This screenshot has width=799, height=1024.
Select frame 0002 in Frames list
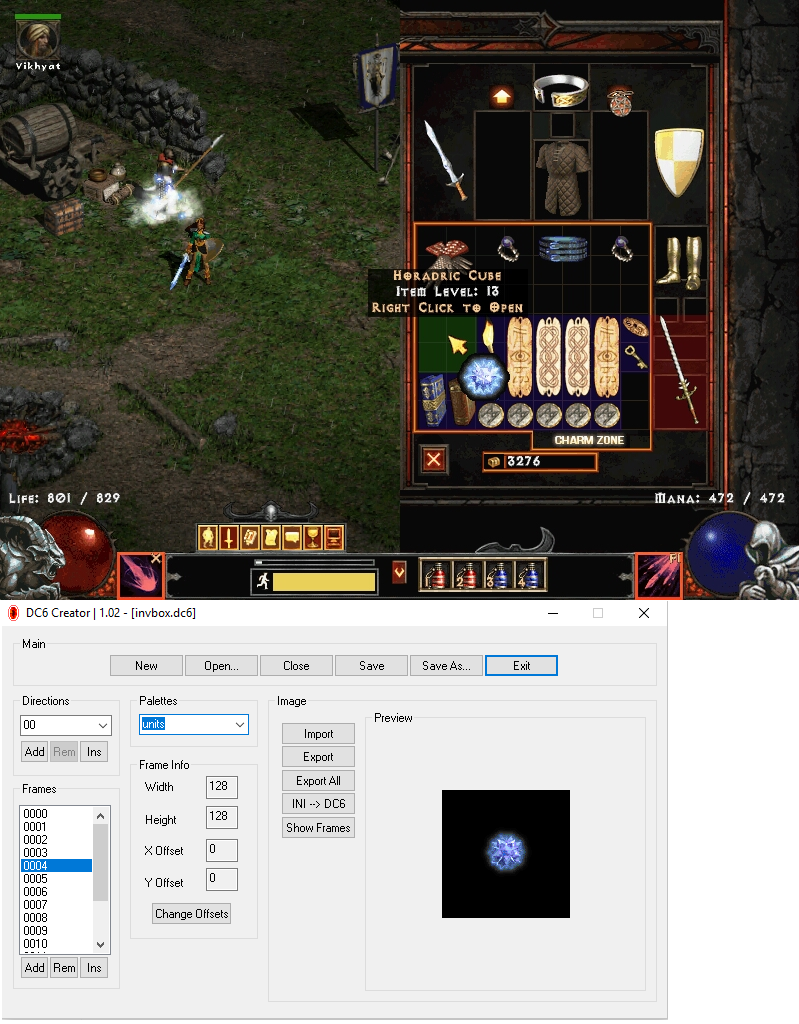pyautogui.click(x=56, y=840)
